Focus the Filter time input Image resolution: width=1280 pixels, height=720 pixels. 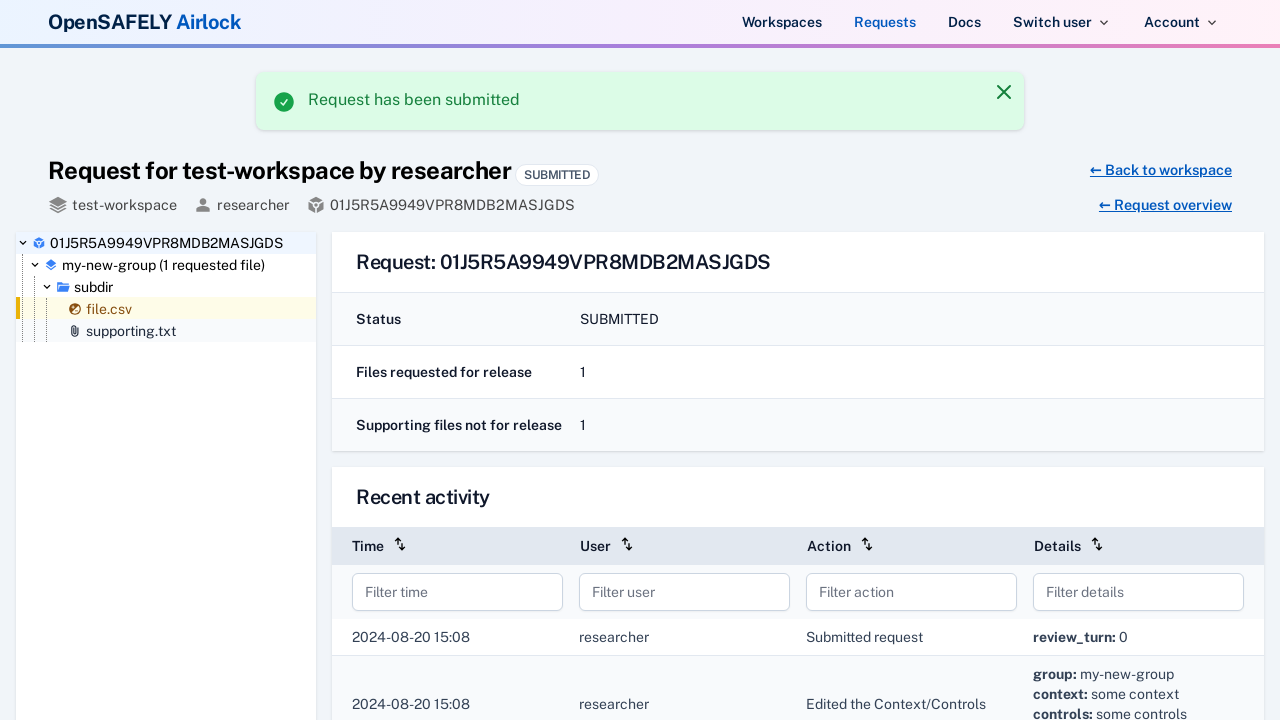[x=457, y=592]
